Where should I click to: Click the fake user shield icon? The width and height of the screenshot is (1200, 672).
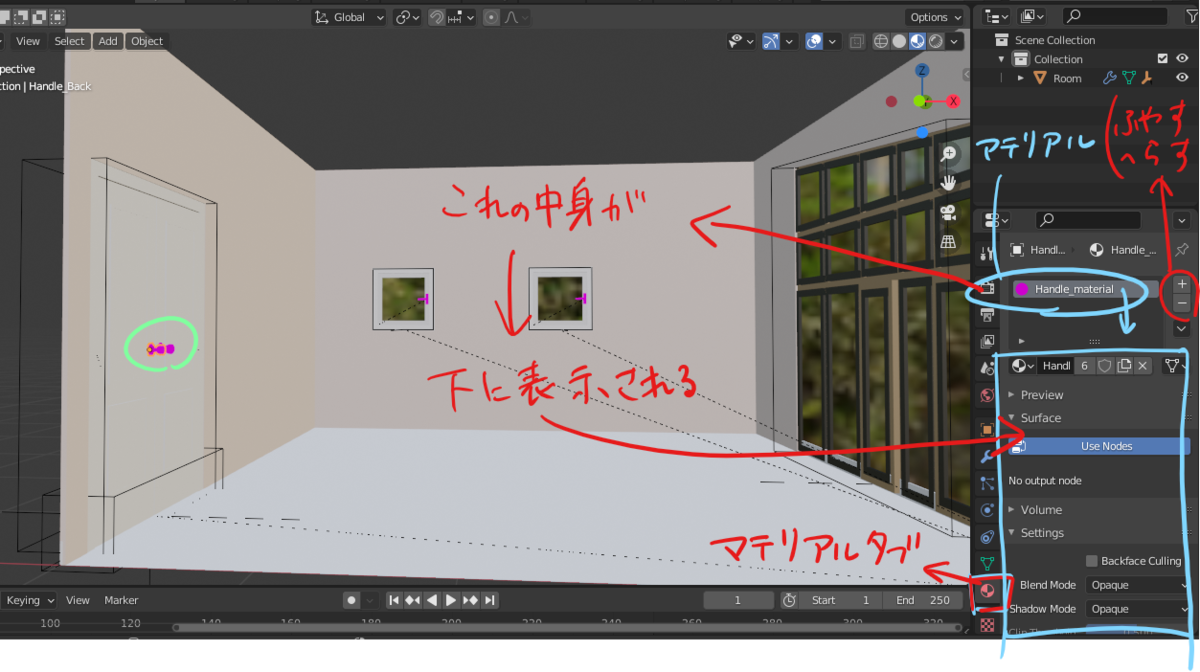pos(1105,366)
